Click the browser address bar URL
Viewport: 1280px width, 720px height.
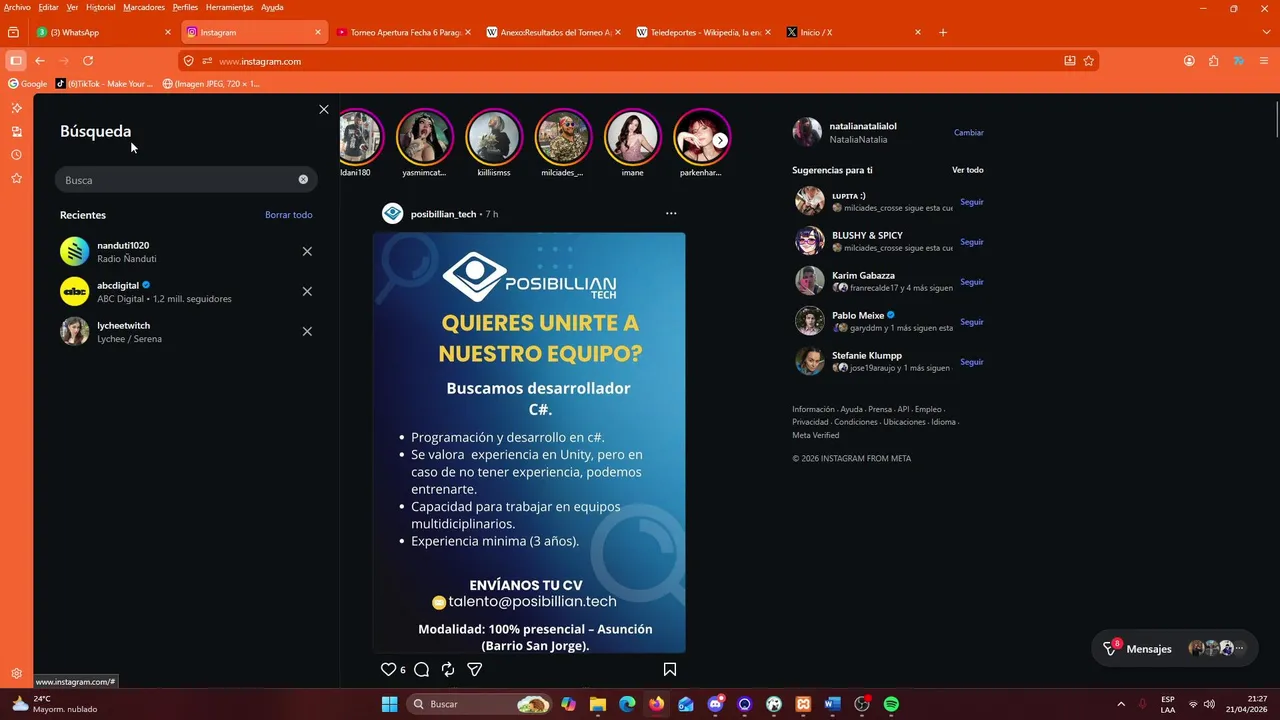pos(260,61)
